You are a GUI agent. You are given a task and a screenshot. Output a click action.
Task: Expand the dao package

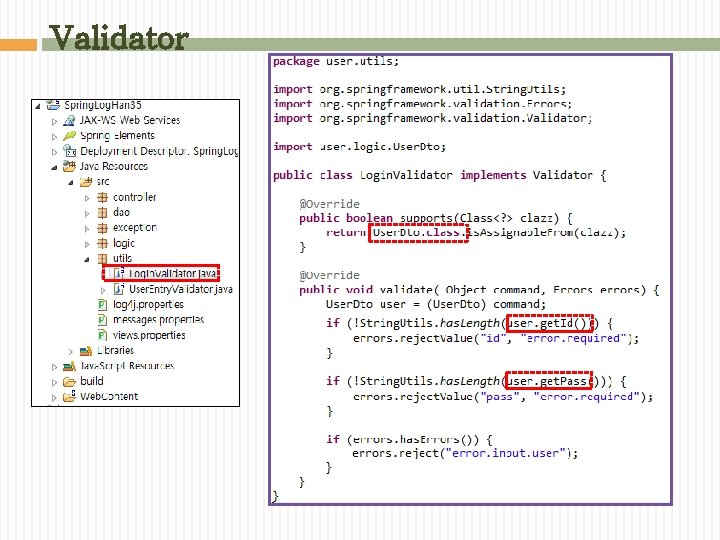point(87,214)
